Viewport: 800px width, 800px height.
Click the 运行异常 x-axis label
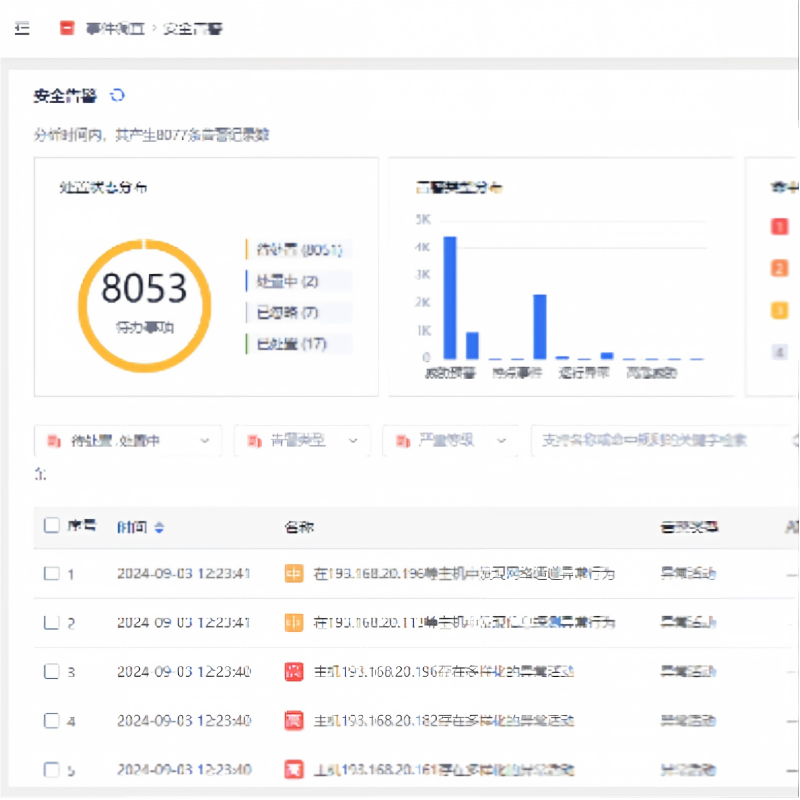click(x=584, y=373)
